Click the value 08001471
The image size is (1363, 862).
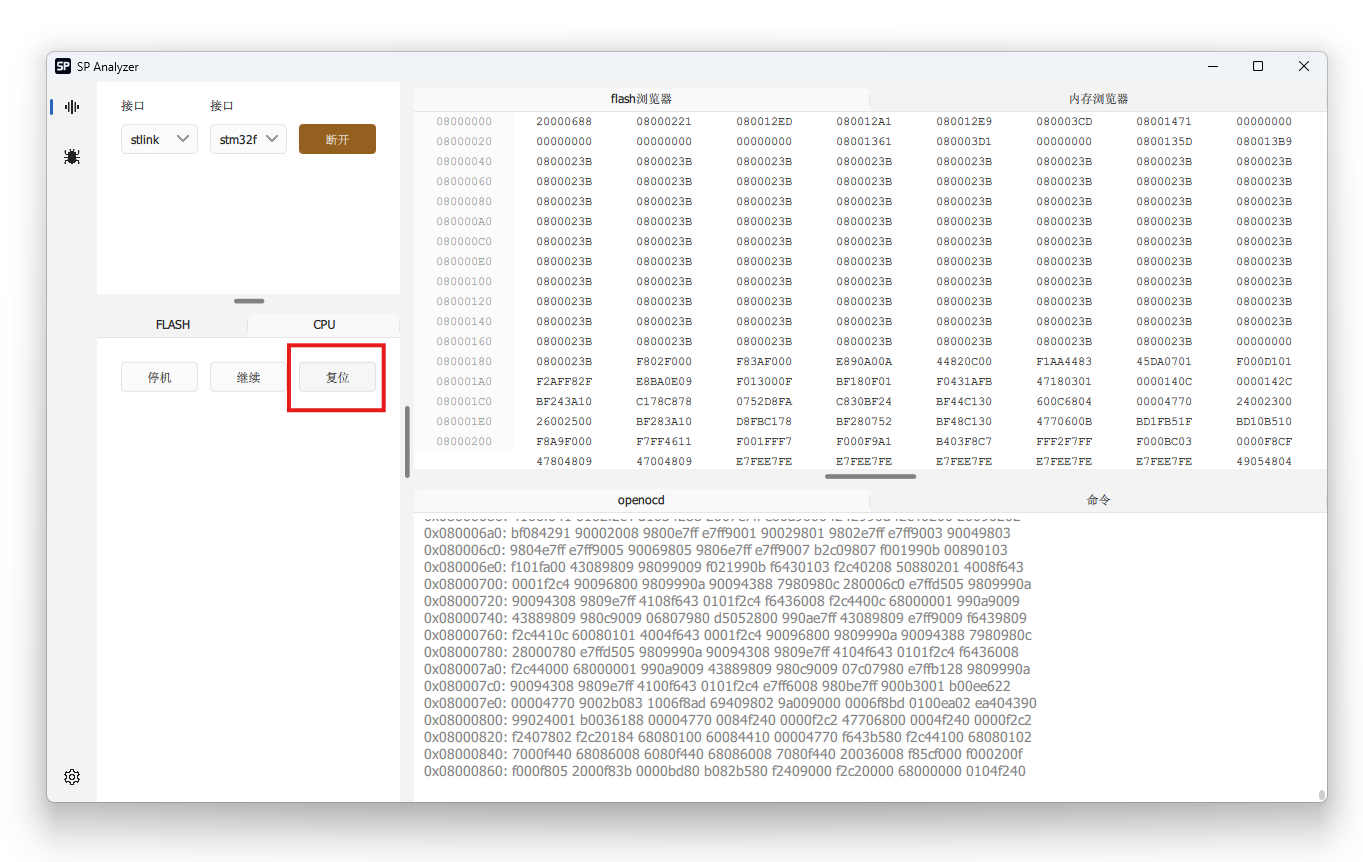[1164, 121]
